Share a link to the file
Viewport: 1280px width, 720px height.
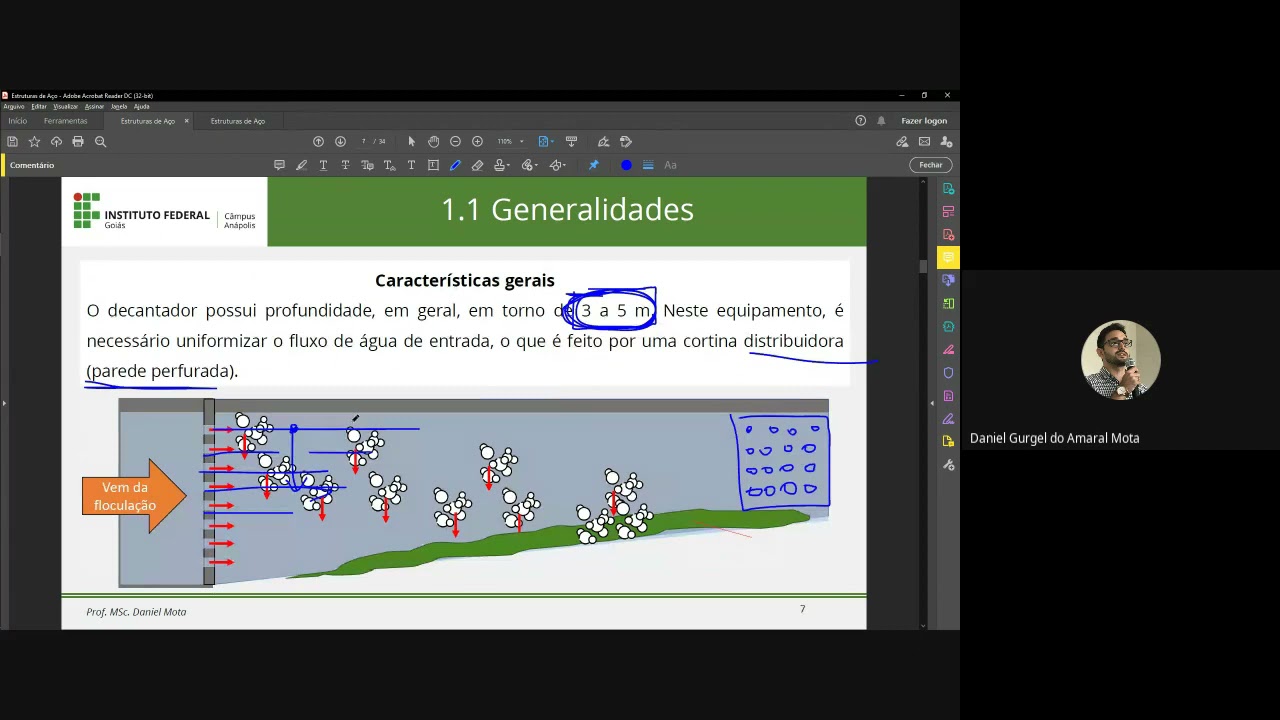click(x=902, y=141)
